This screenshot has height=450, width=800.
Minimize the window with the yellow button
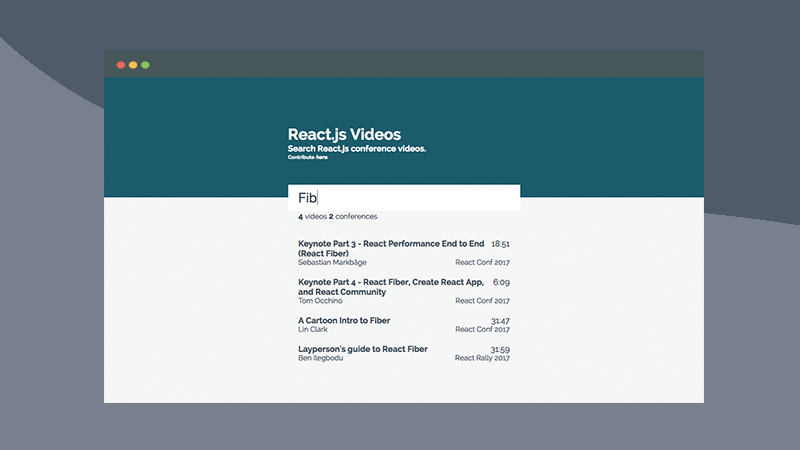[x=133, y=65]
